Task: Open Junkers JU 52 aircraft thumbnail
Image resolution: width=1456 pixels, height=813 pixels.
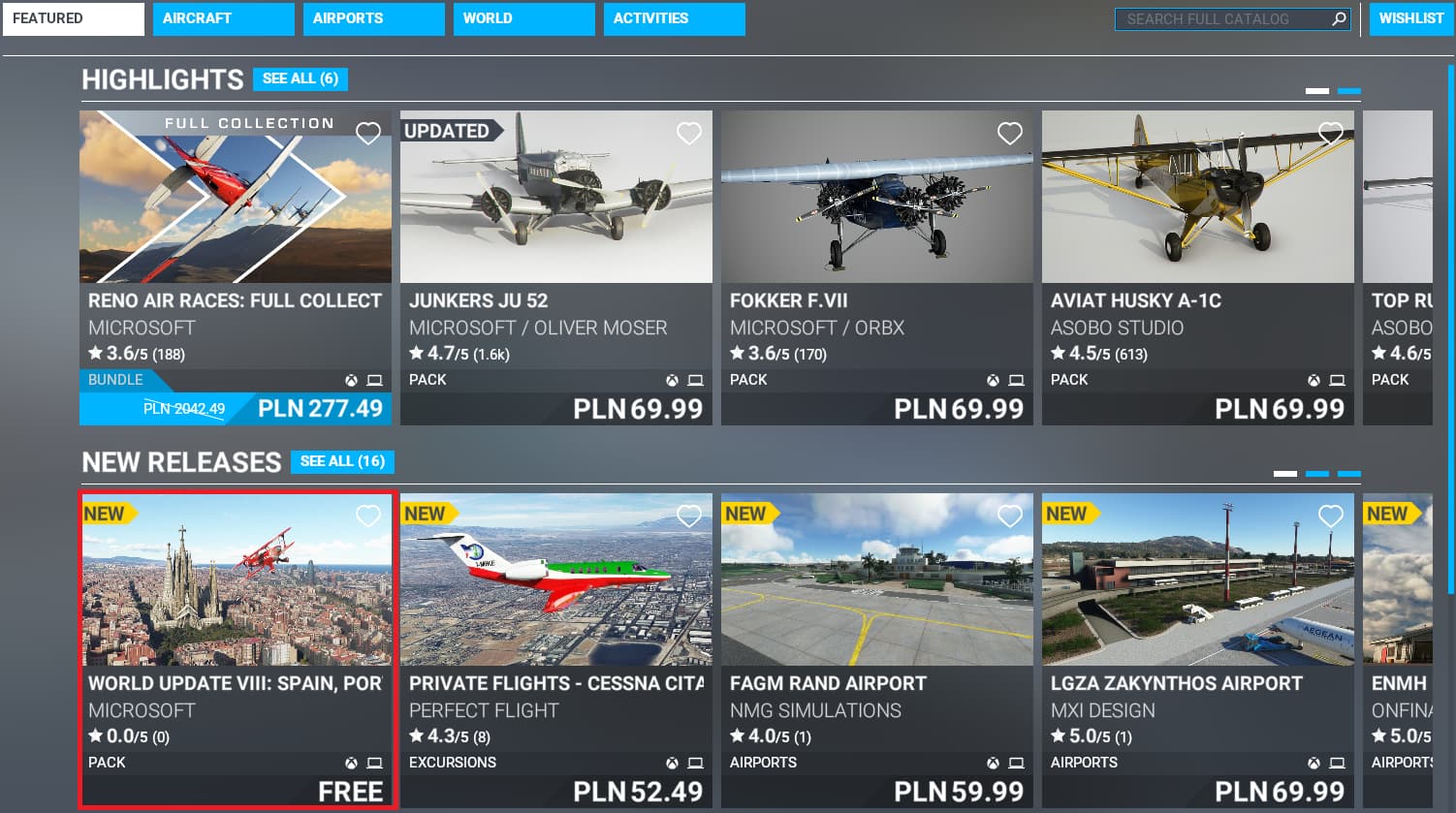Action: click(x=556, y=197)
